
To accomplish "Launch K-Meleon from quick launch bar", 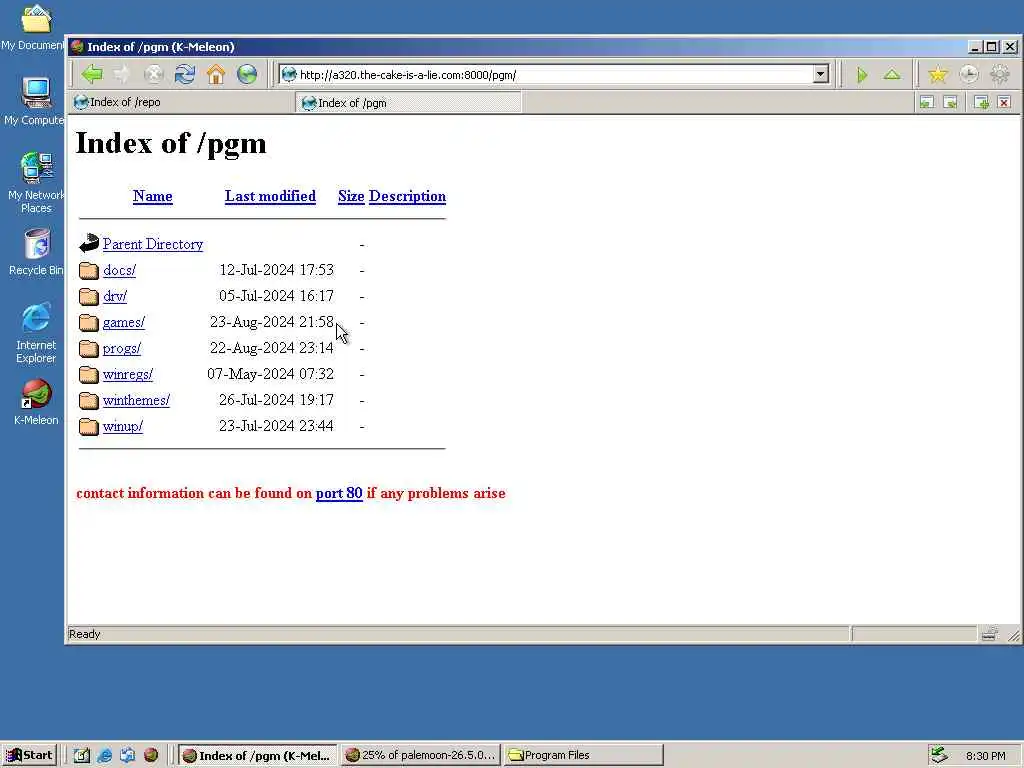I will (151, 756).
